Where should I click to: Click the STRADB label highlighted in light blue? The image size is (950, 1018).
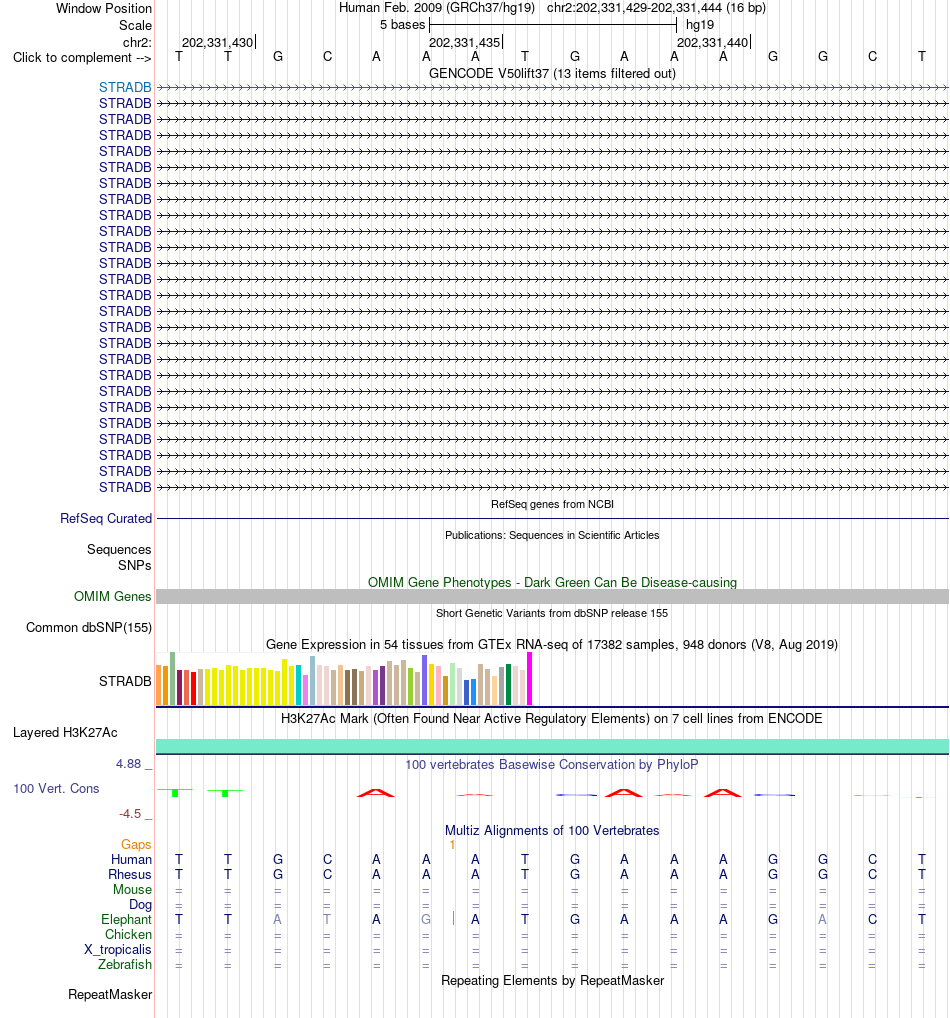[125, 87]
